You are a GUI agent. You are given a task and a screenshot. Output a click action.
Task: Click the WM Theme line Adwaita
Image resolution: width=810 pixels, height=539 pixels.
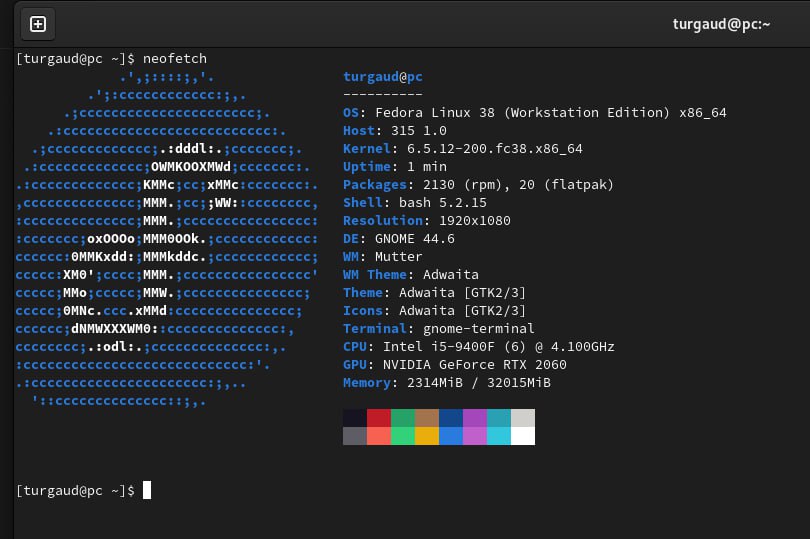411,274
